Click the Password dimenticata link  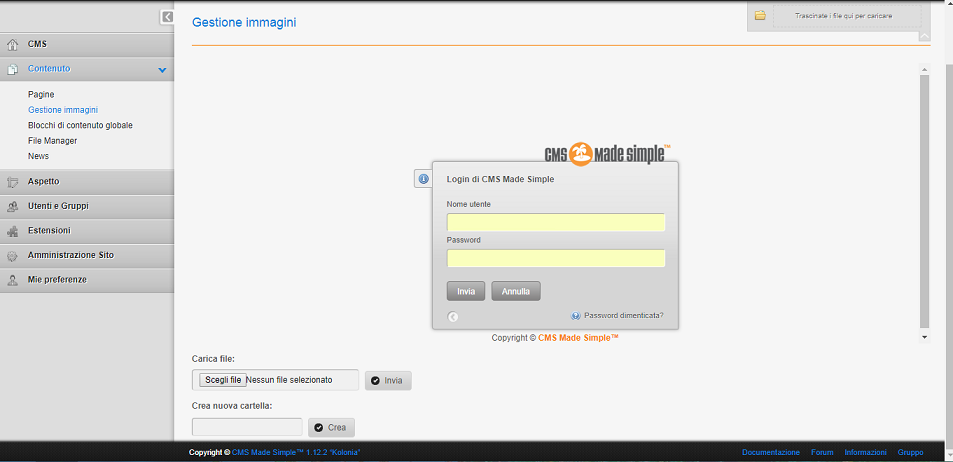[623, 315]
